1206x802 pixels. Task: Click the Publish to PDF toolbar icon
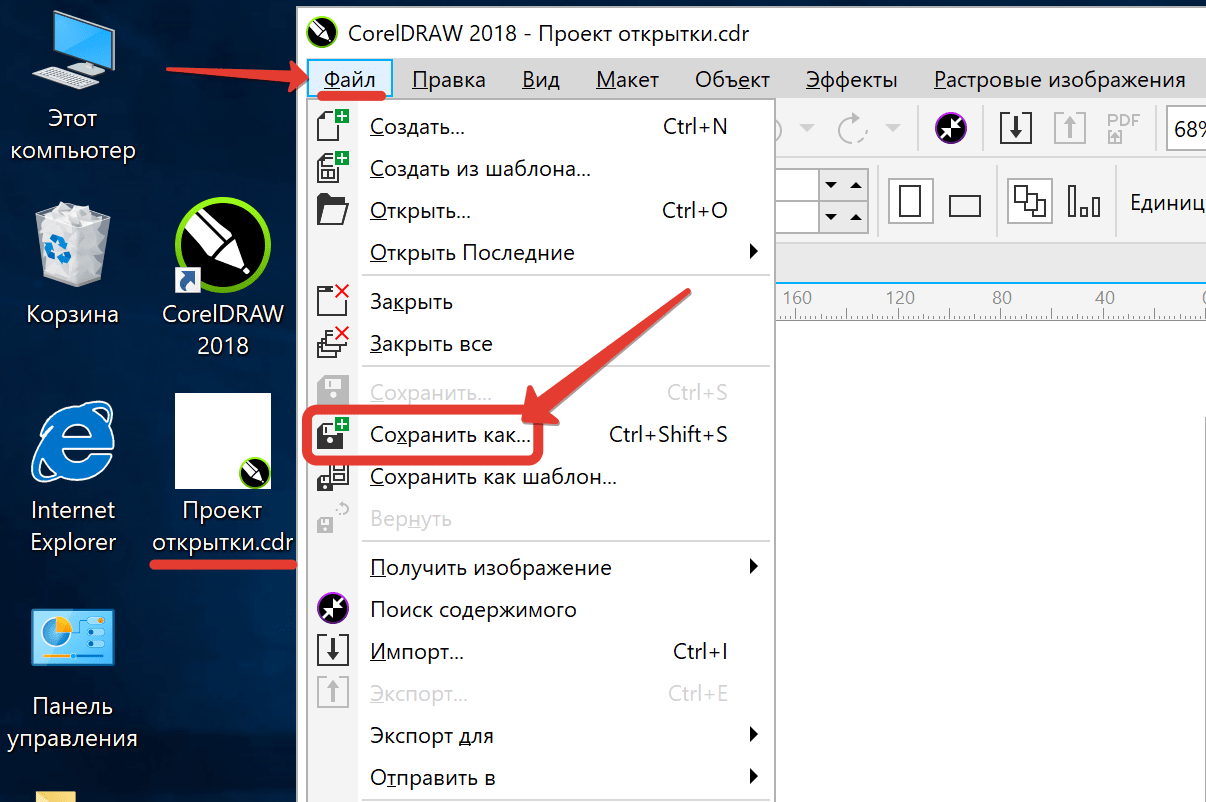pos(1122,128)
